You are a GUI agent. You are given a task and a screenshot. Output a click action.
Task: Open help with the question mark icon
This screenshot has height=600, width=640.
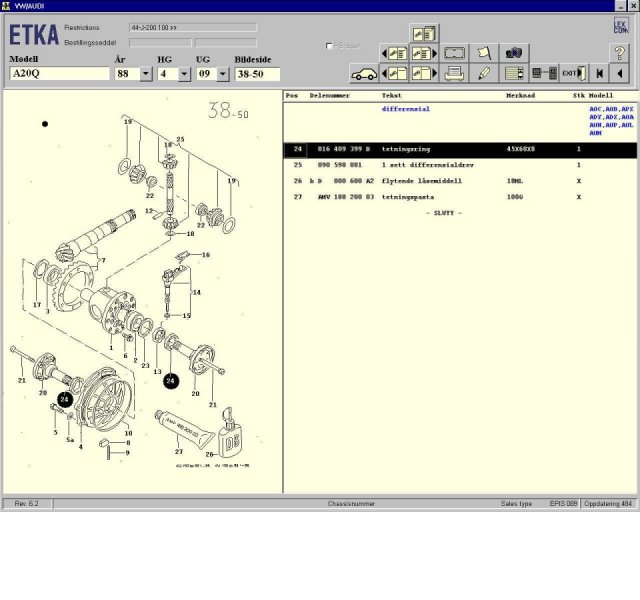pyautogui.click(x=619, y=52)
